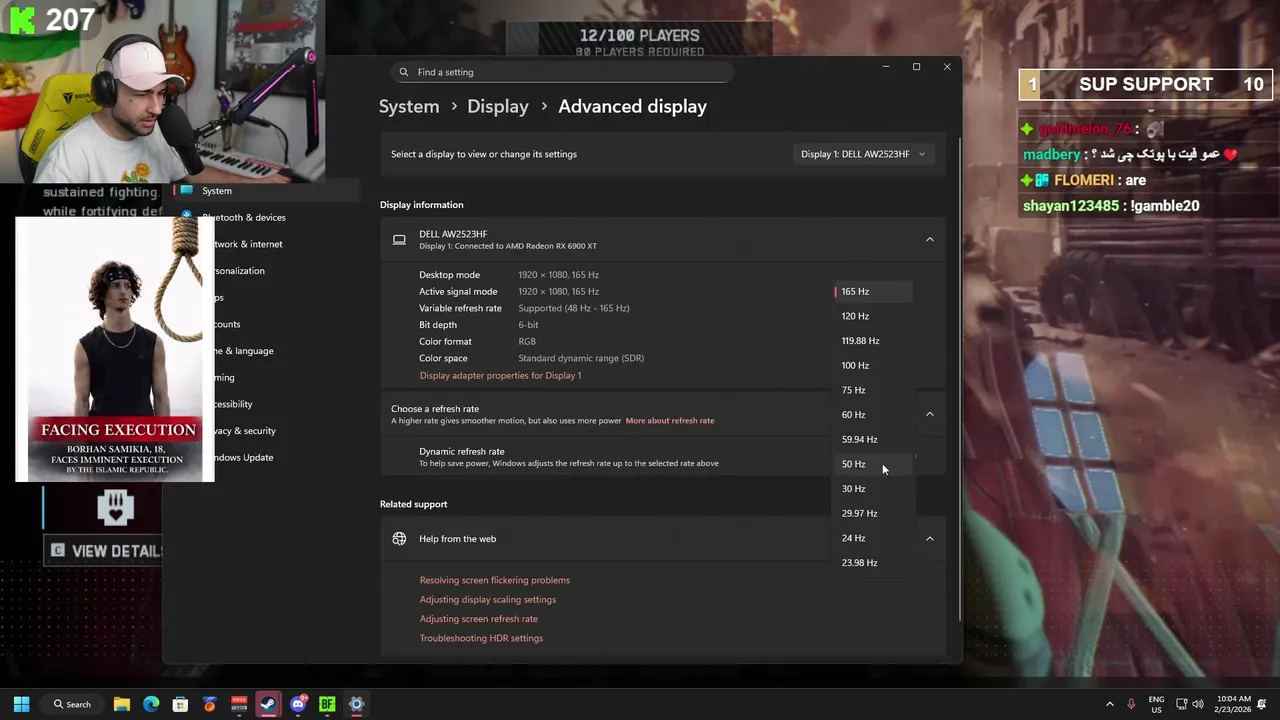Open Adjusting screen refresh rate link

click(478, 619)
